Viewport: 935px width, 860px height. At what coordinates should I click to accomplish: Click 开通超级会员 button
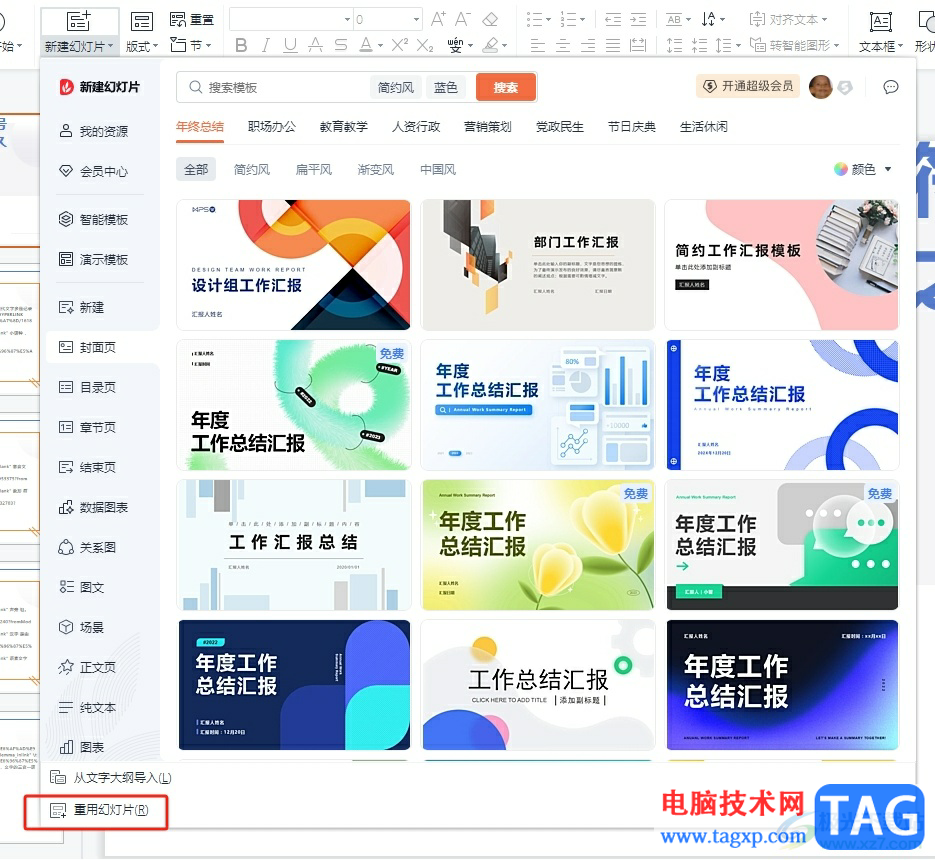[x=748, y=86]
